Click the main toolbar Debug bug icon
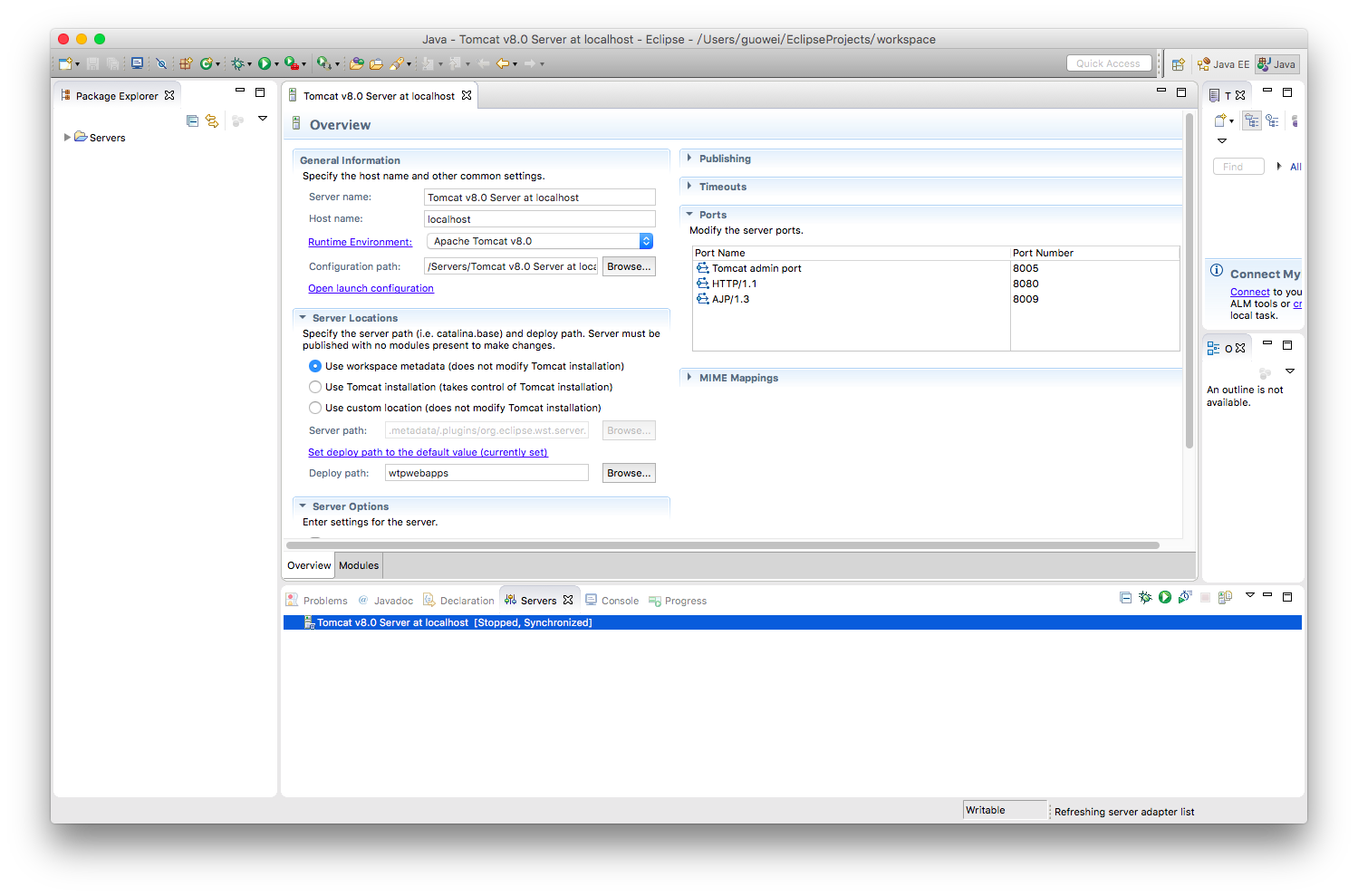 click(x=237, y=63)
